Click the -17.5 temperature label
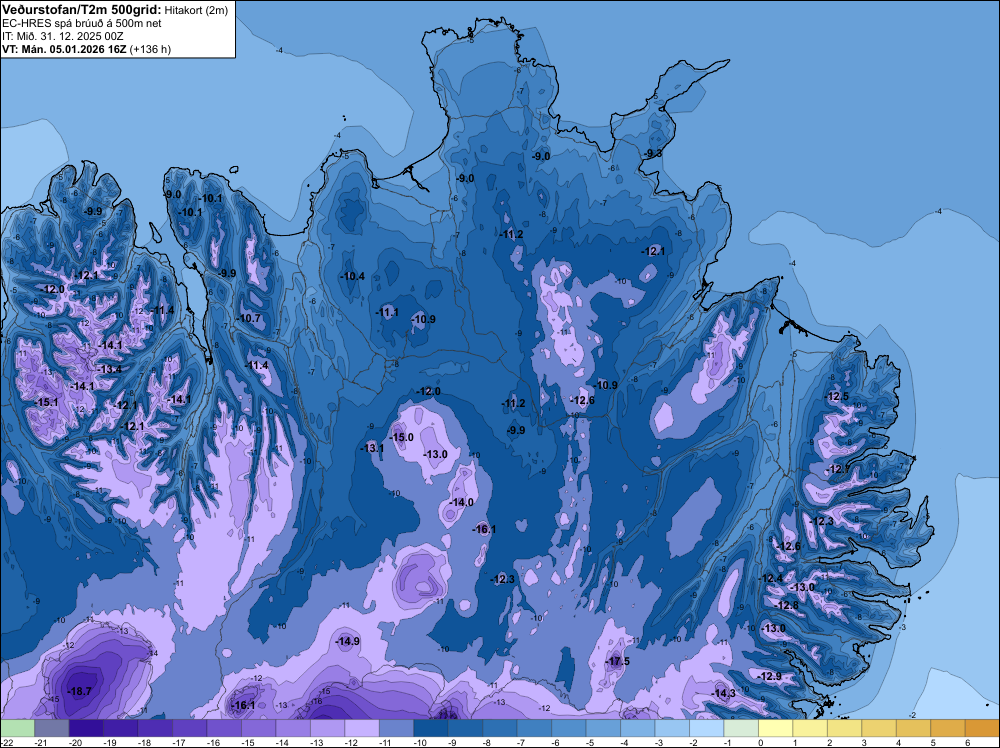The width and height of the screenshot is (1000, 748). [x=617, y=661]
